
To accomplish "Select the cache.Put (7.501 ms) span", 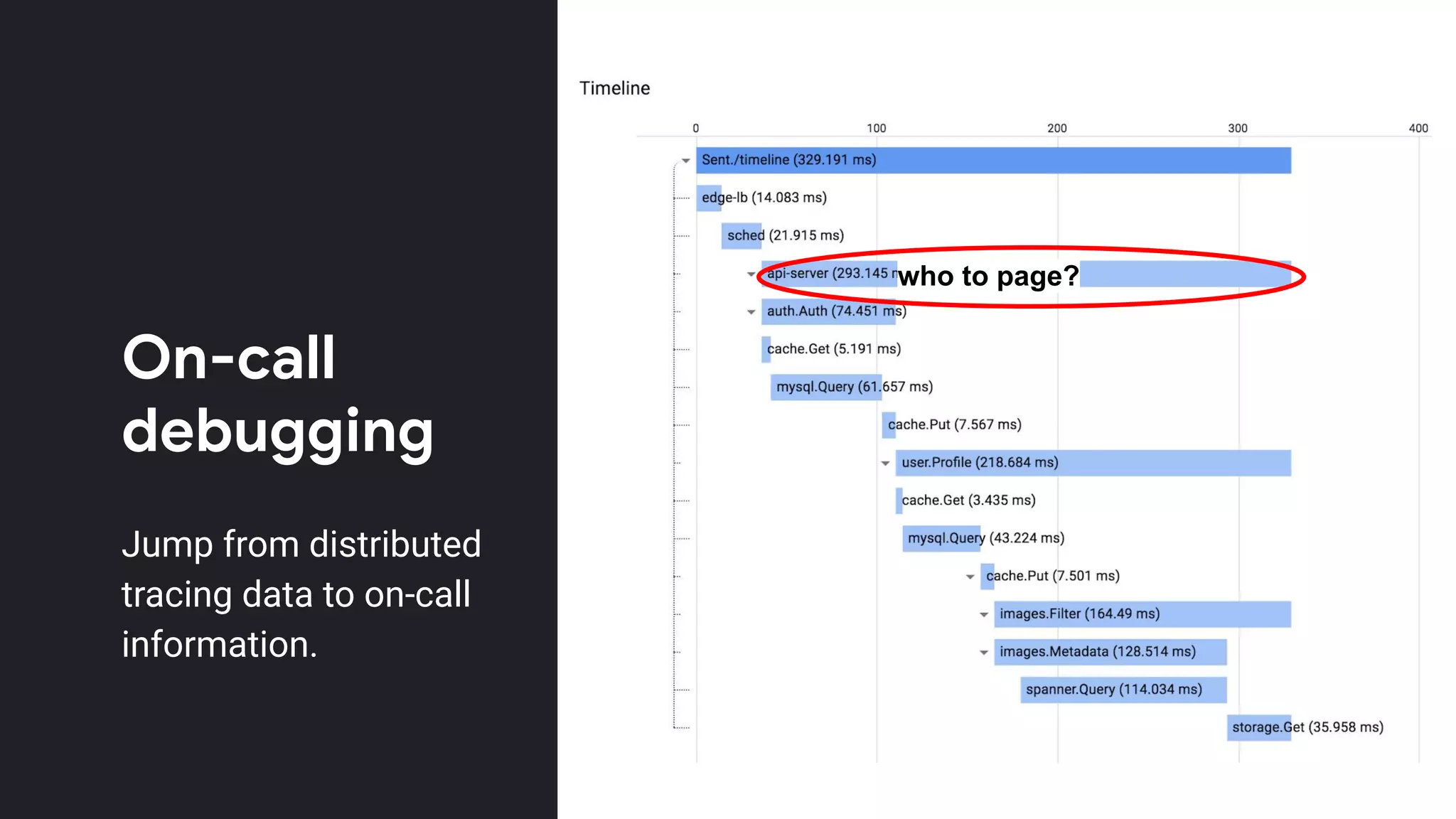I will tap(987, 576).
